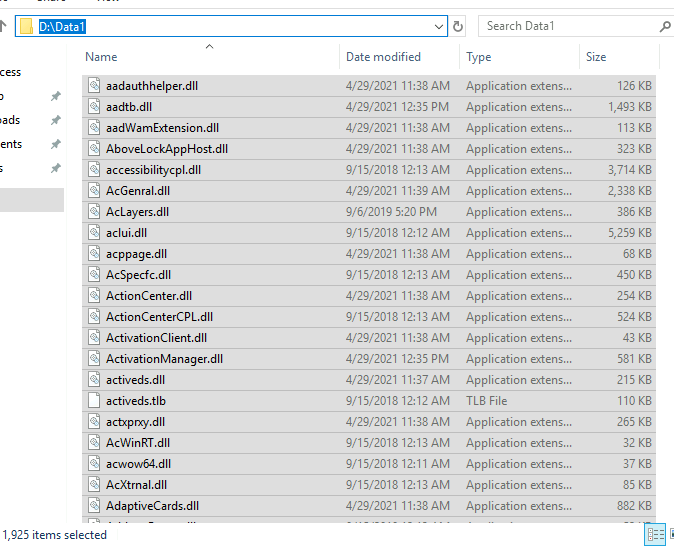
Task: Click the 882 KB size cell
Action: pyautogui.click(x=634, y=506)
